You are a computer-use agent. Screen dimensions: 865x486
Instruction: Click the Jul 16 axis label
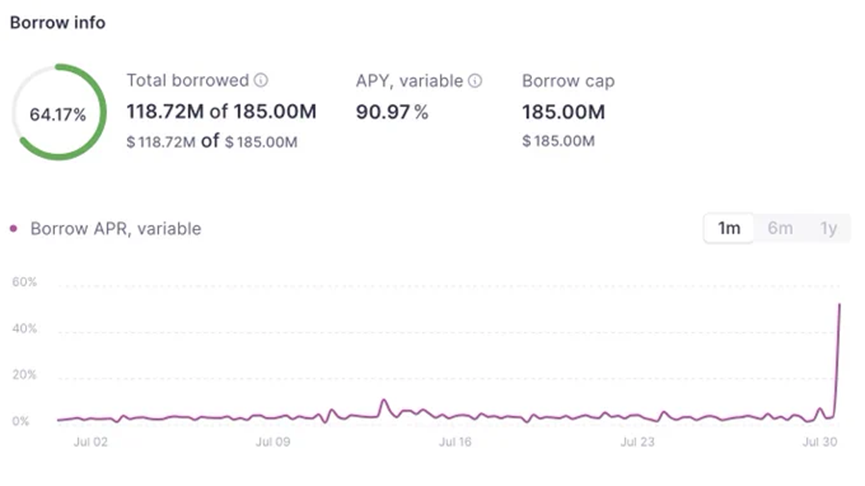point(455,442)
